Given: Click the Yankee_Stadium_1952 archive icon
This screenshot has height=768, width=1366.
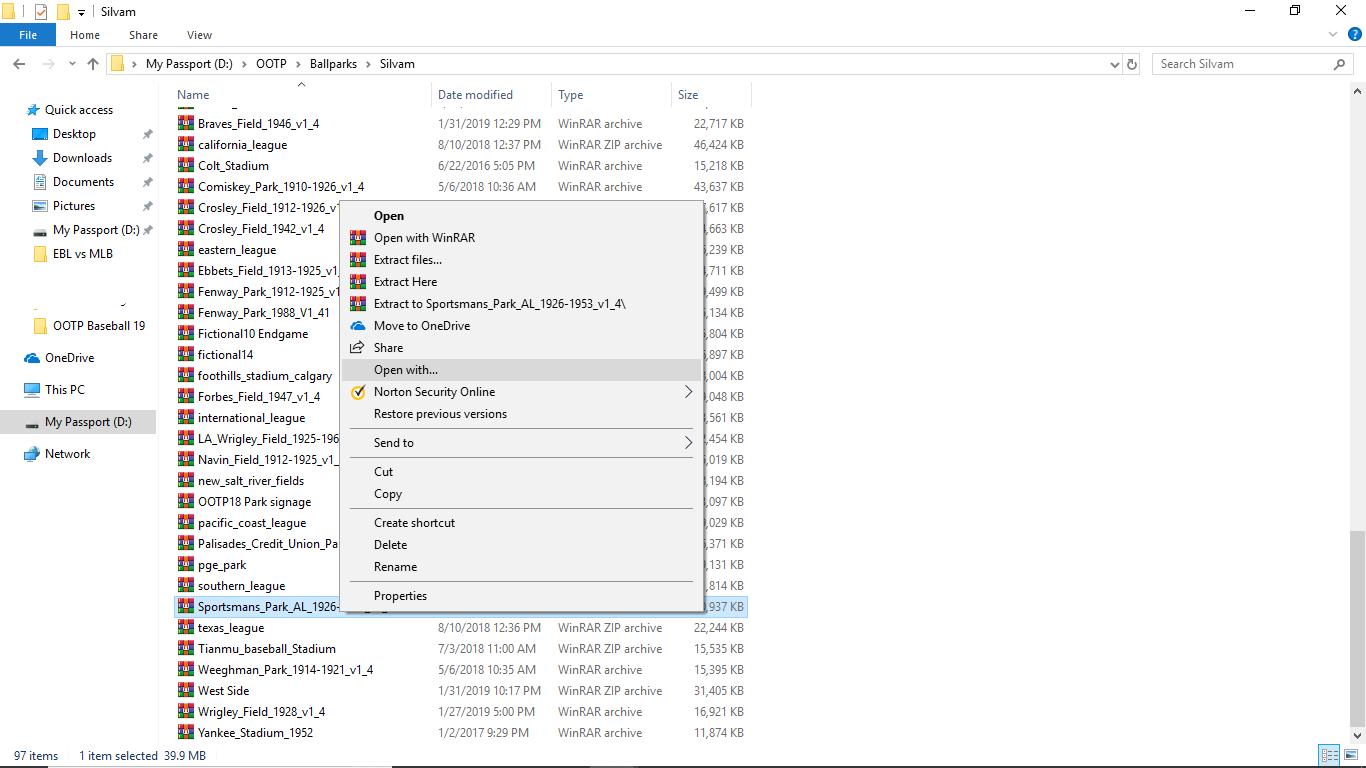Looking at the screenshot, I should [x=185, y=733].
